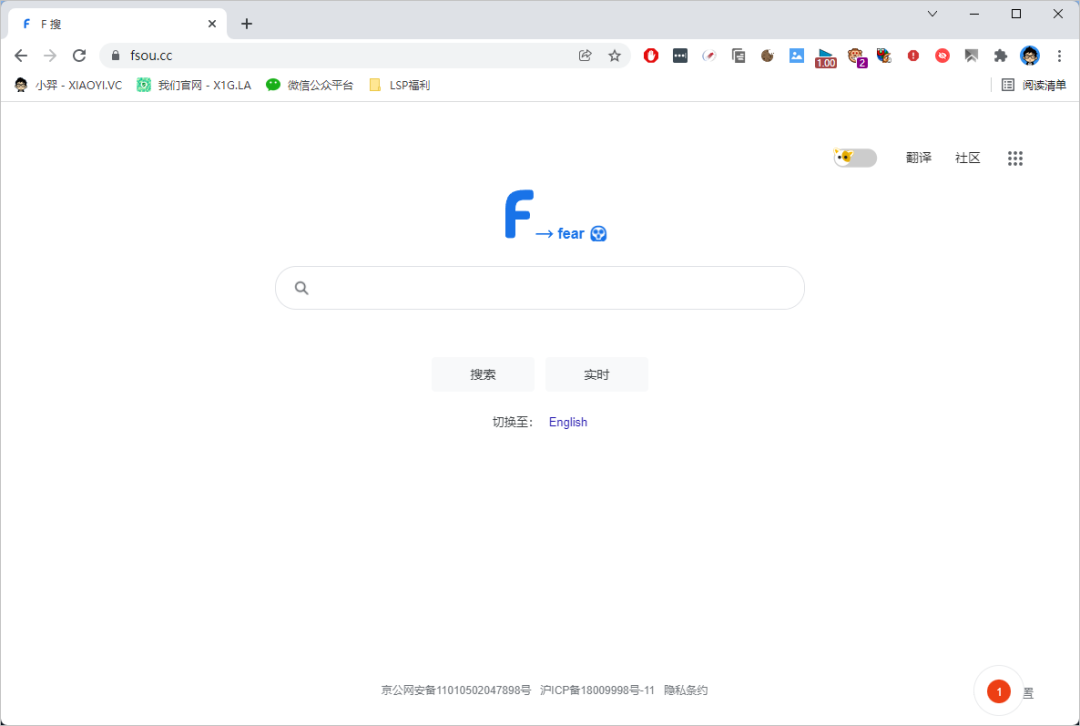Screen dimensions: 1080x726
Task: Share this page via the share icon
Action: tap(585, 56)
